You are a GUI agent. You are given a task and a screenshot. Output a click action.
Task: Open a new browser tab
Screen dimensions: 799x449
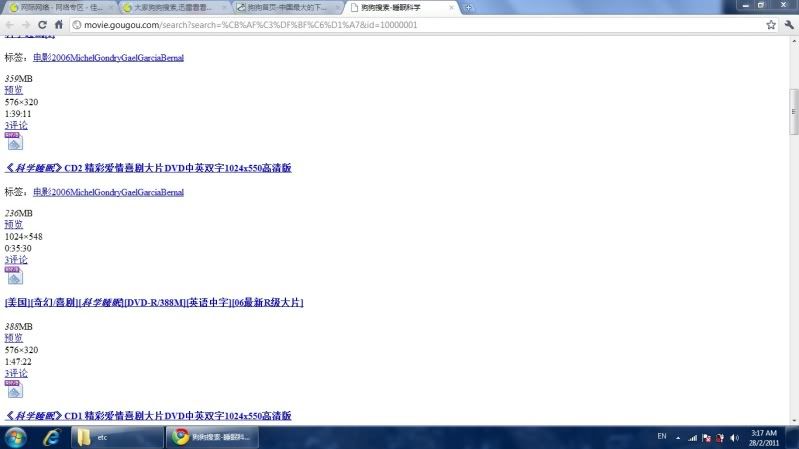click(469, 7)
